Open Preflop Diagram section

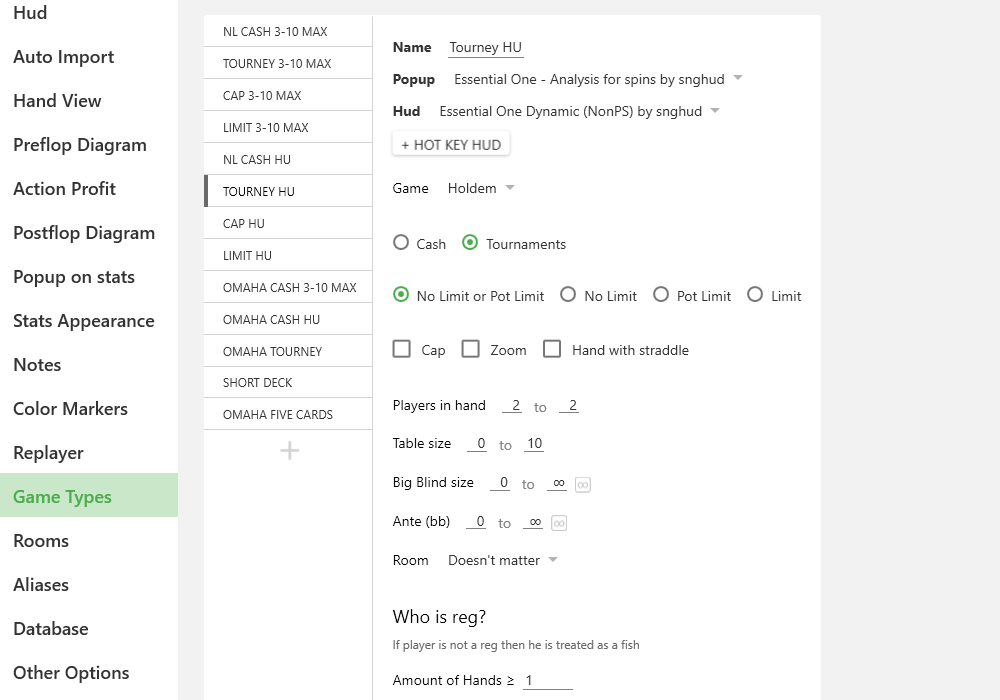pos(89,145)
